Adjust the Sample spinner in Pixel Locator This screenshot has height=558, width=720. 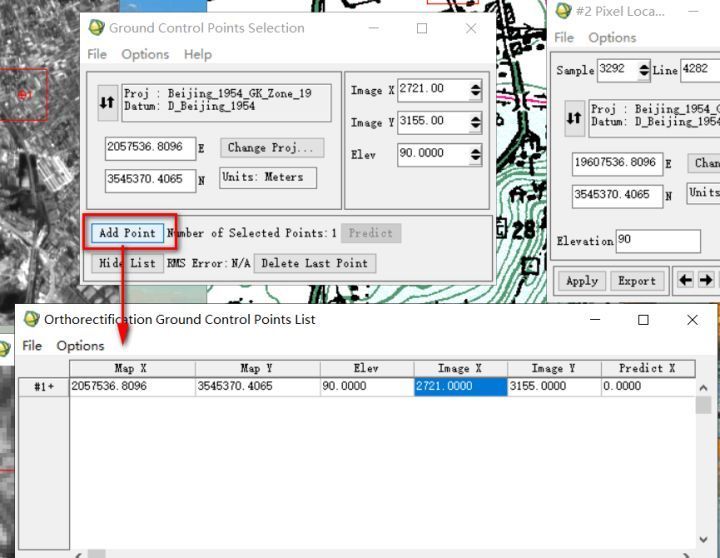(x=644, y=71)
